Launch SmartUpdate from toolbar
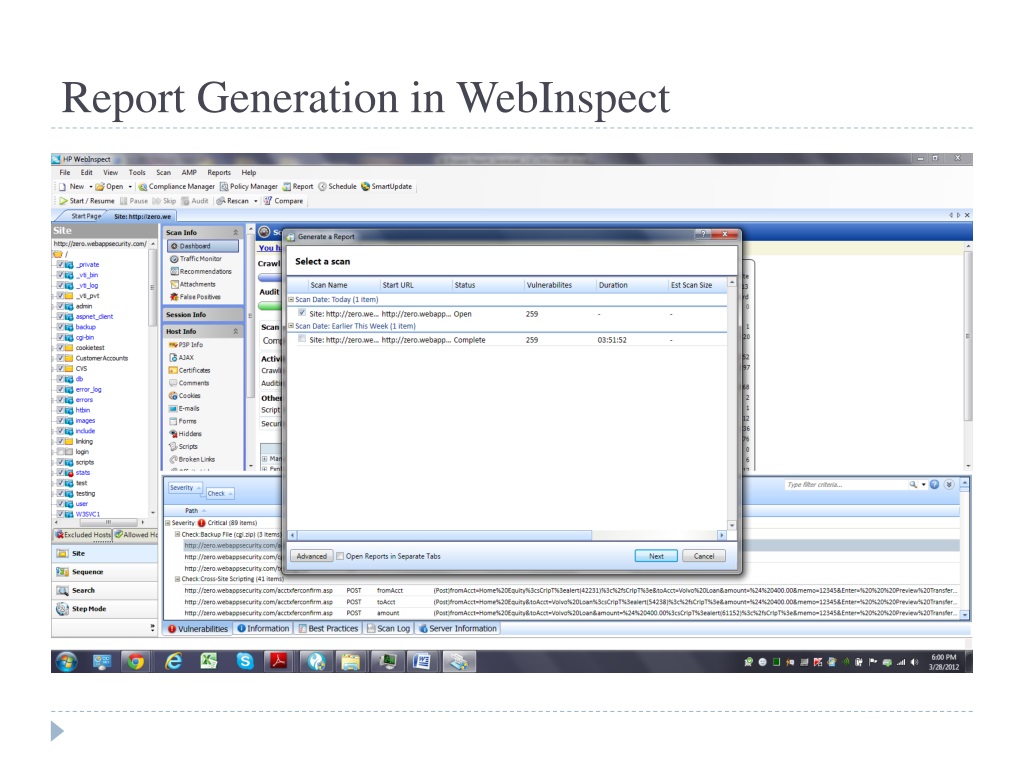Viewport: 1024px width, 768px height. [387, 187]
